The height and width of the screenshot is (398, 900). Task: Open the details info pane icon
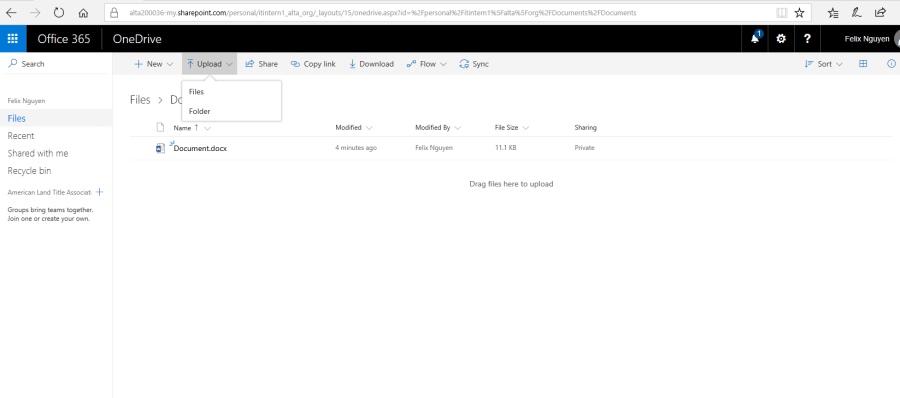click(891, 64)
